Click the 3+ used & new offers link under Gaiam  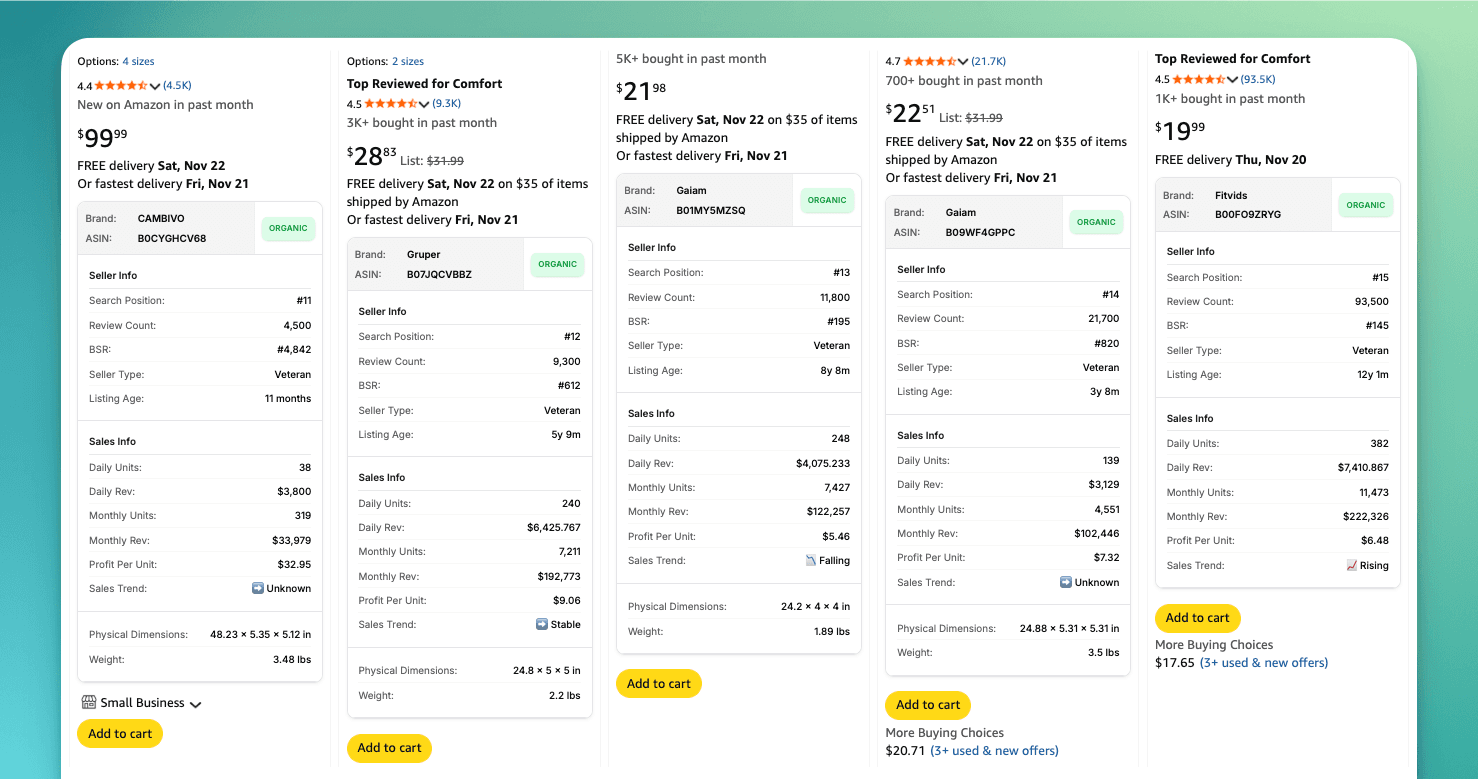click(994, 750)
